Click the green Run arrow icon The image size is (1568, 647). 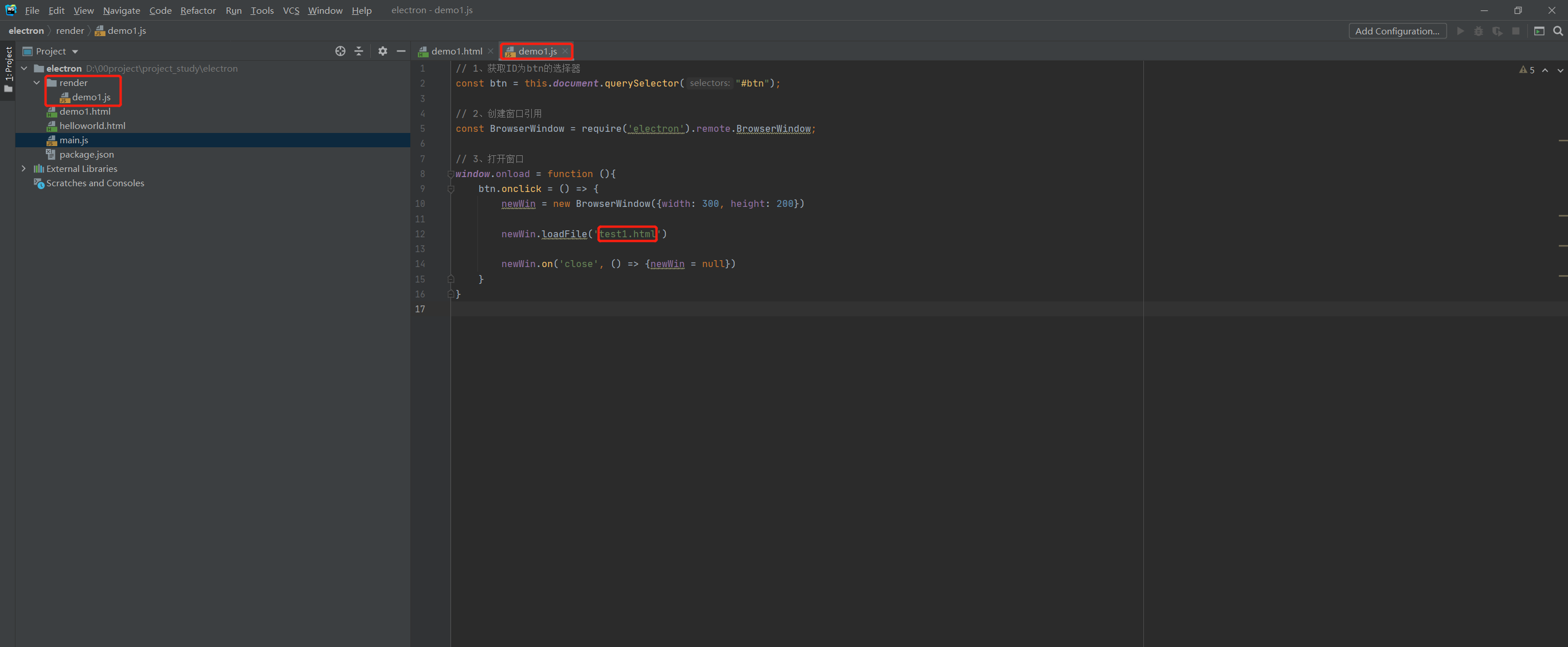coord(1460,31)
